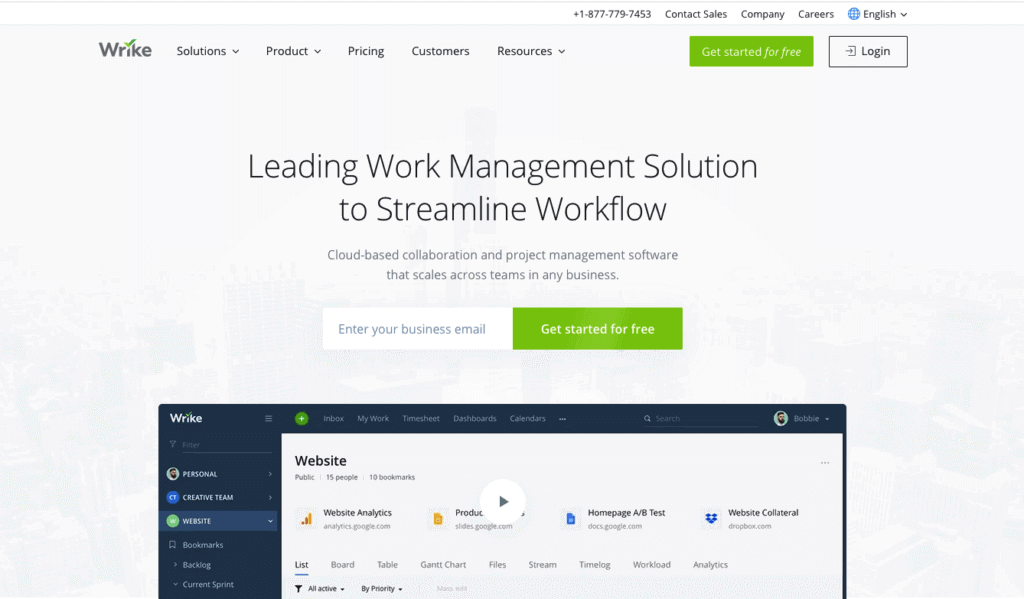Click the '15 people' text
The width and height of the screenshot is (1024, 599).
[x=342, y=477]
